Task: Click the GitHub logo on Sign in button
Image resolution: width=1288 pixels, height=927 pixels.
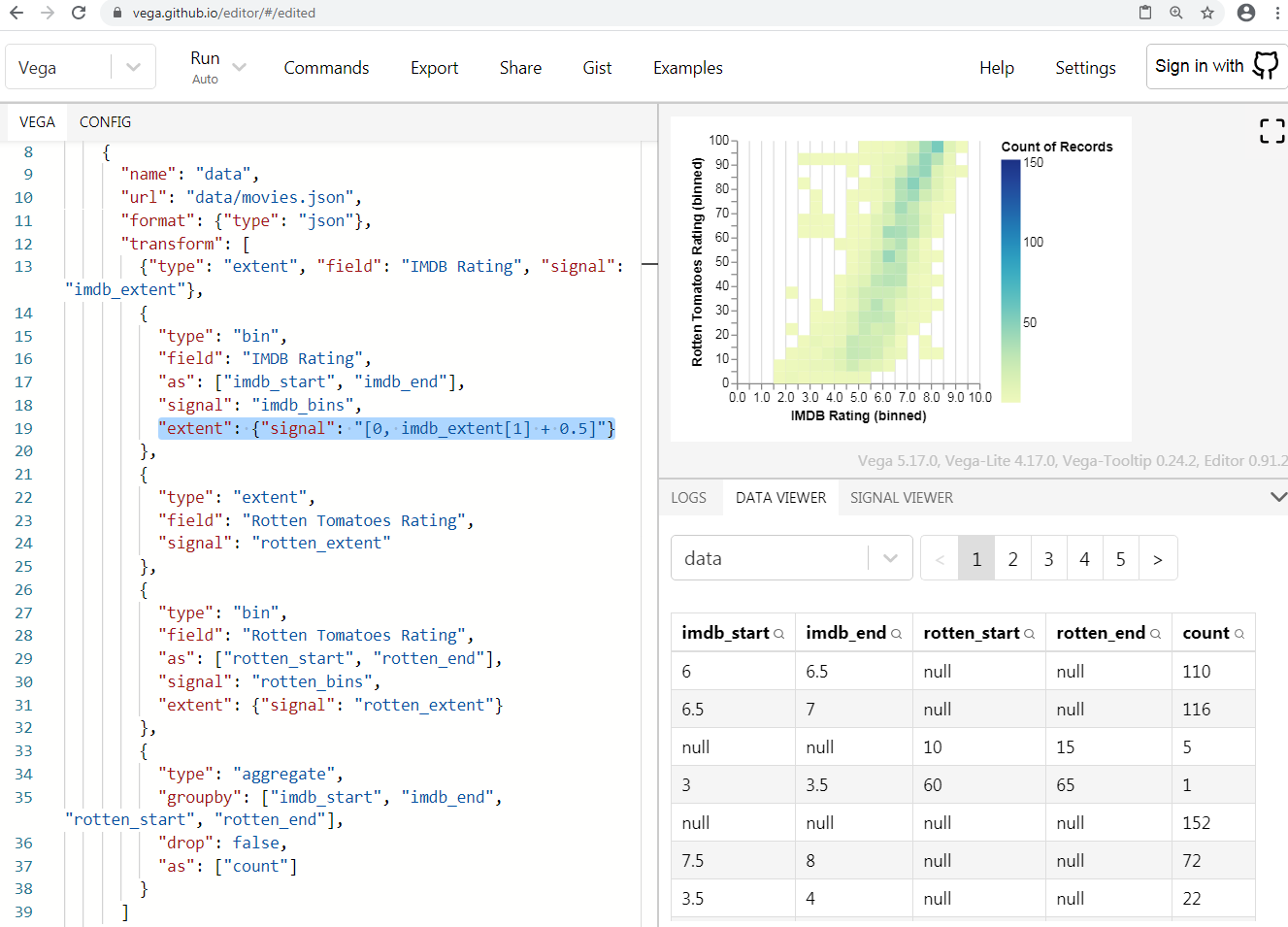Action: 1265,65
